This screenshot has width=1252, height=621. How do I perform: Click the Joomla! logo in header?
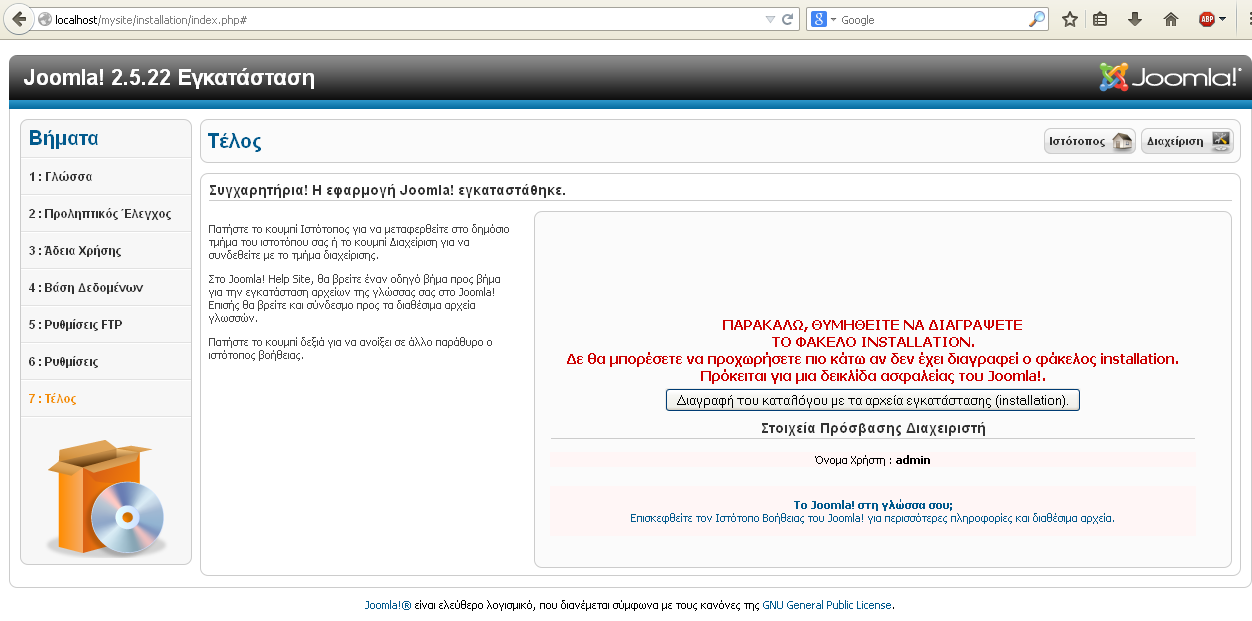[1170, 77]
